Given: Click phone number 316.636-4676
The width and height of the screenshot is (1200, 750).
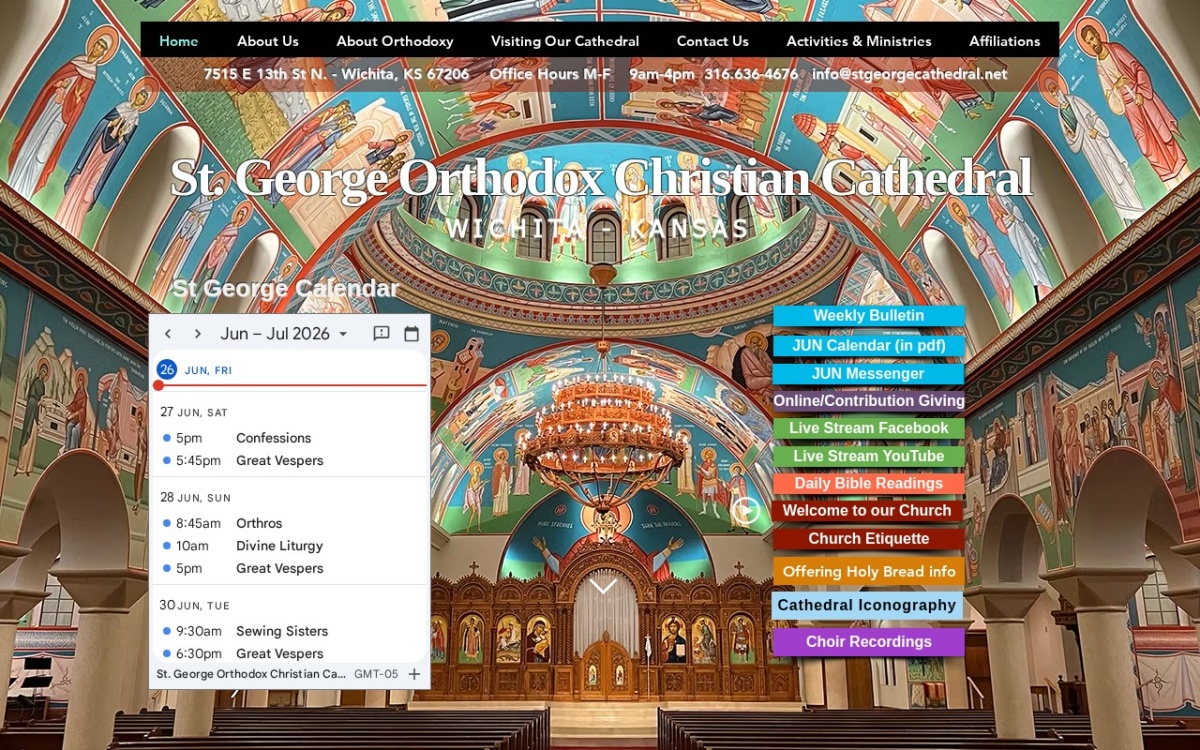Looking at the screenshot, I should (x=751, y=74).
